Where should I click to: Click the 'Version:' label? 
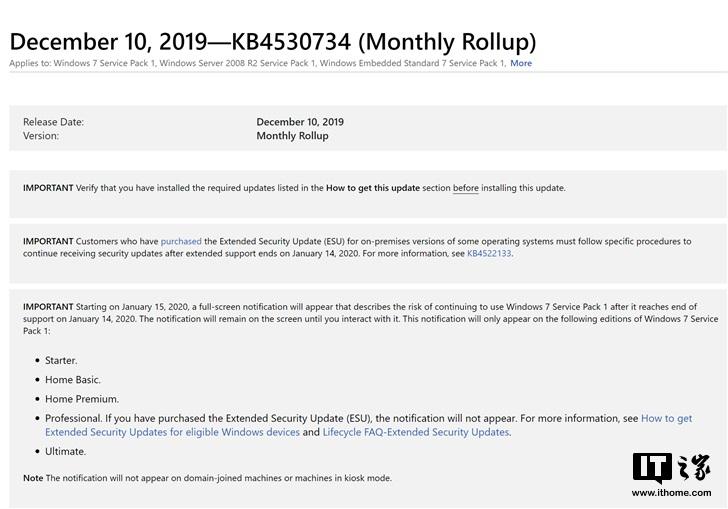41,136
